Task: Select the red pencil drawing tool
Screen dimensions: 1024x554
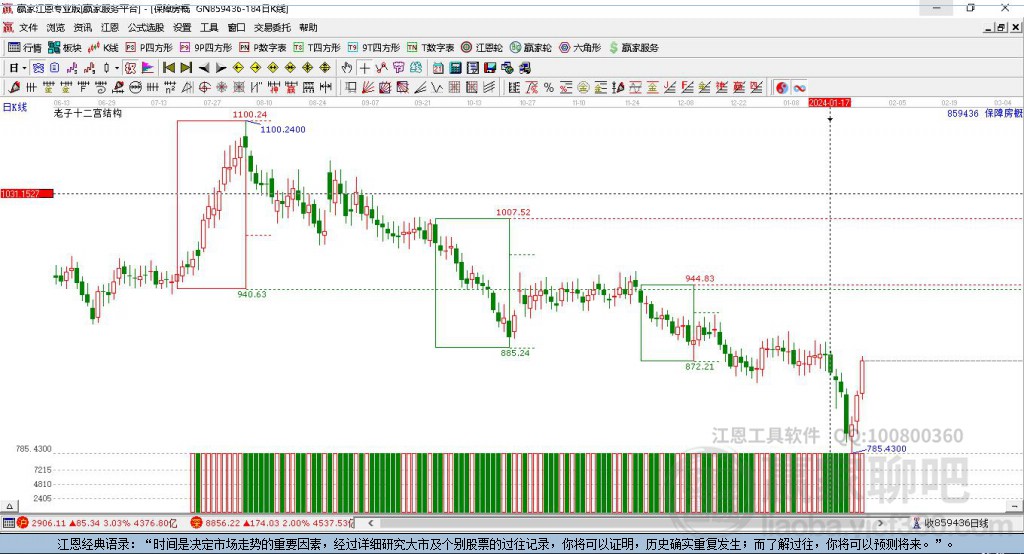Action: pyautogui.click(x=15, y=88)
